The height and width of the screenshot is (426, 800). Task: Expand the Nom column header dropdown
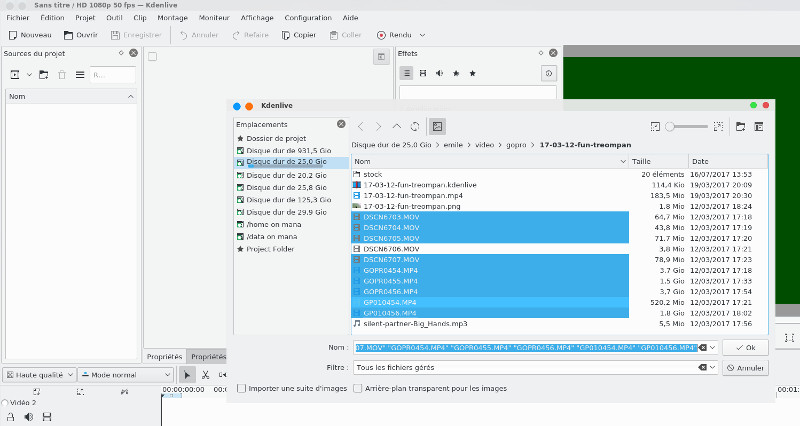[623, 161]
